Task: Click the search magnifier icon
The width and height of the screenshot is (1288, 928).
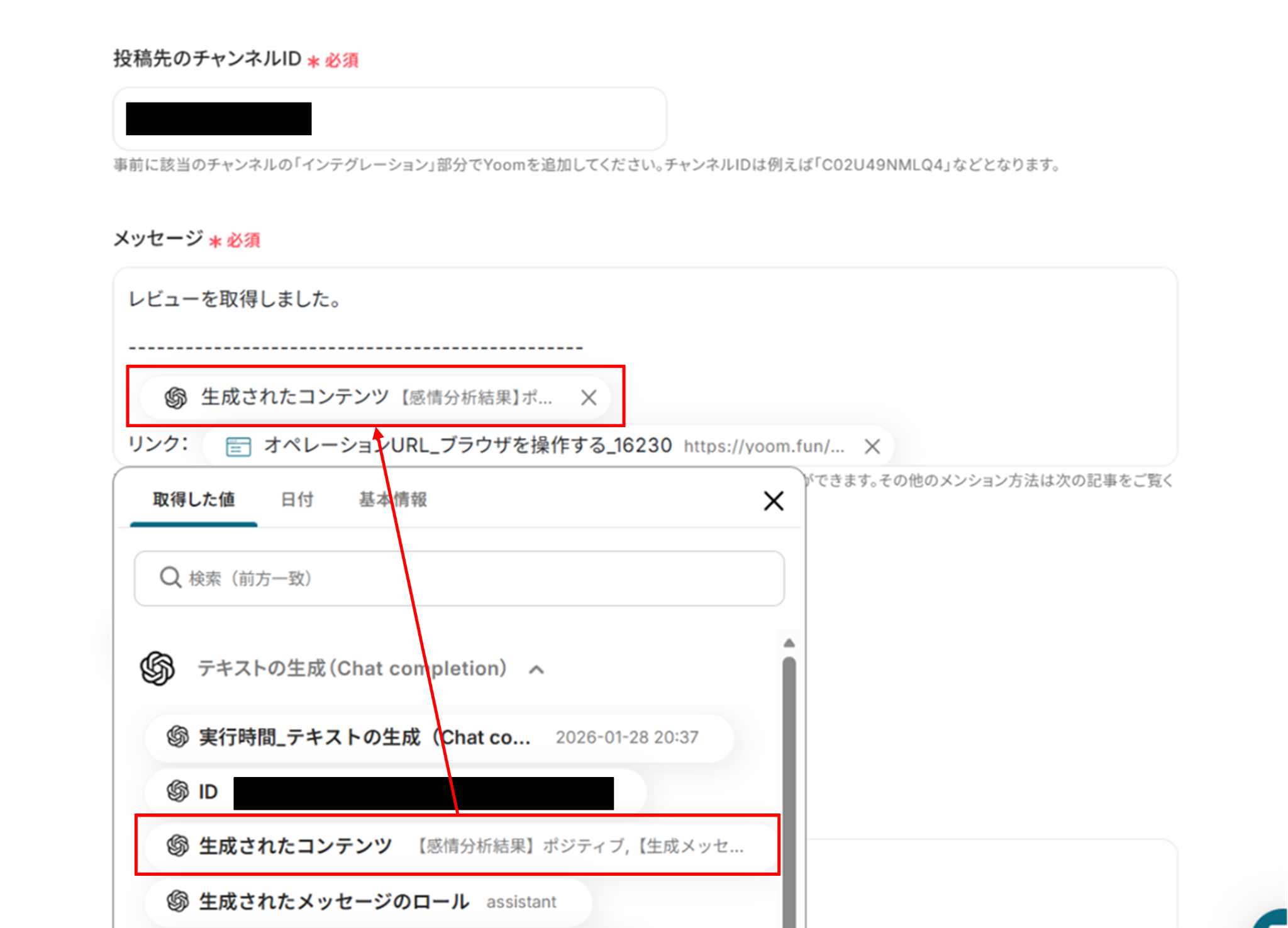Action: click(170, 578)
